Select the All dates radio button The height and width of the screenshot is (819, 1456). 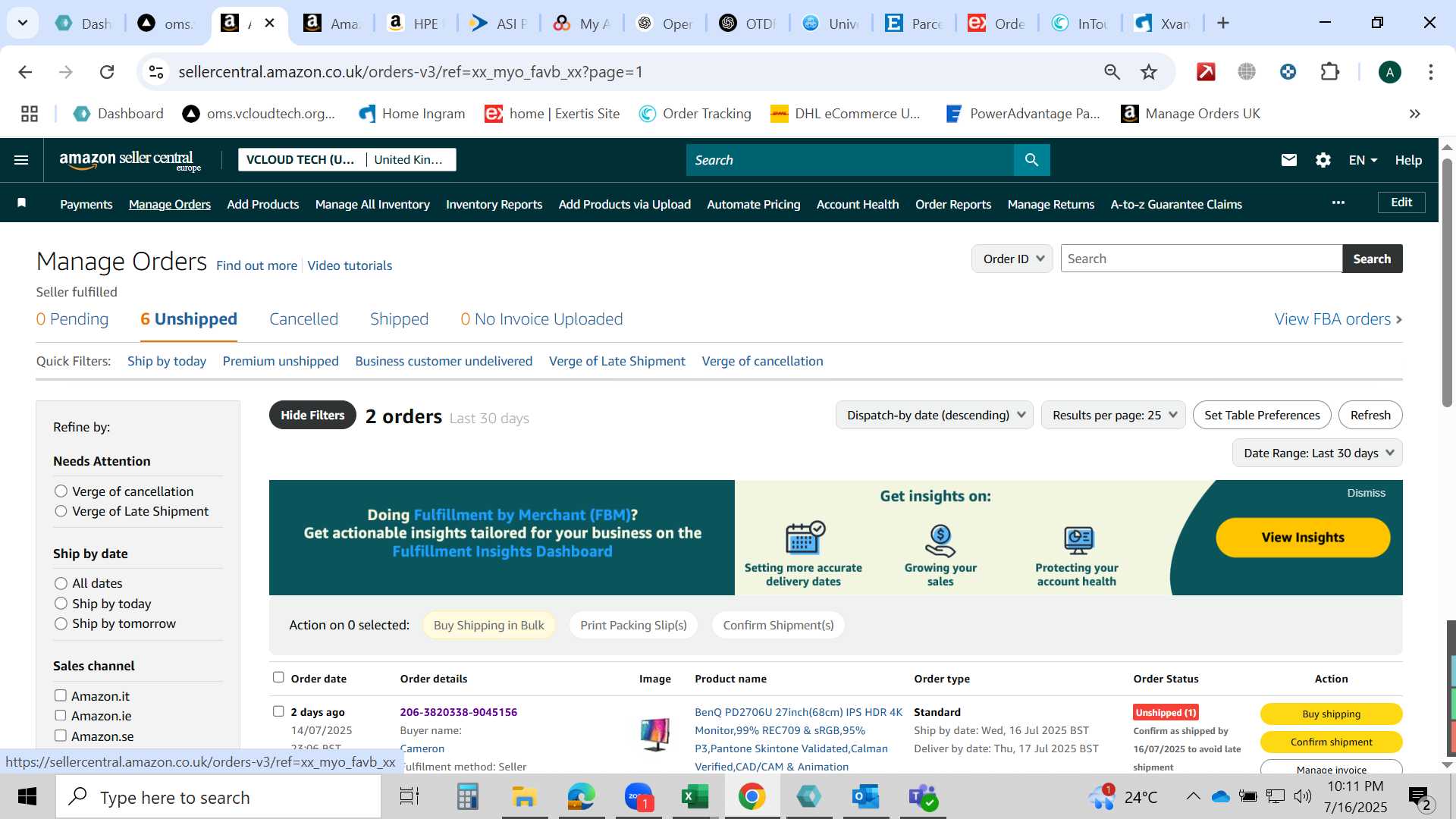click(x=61, y=583)
